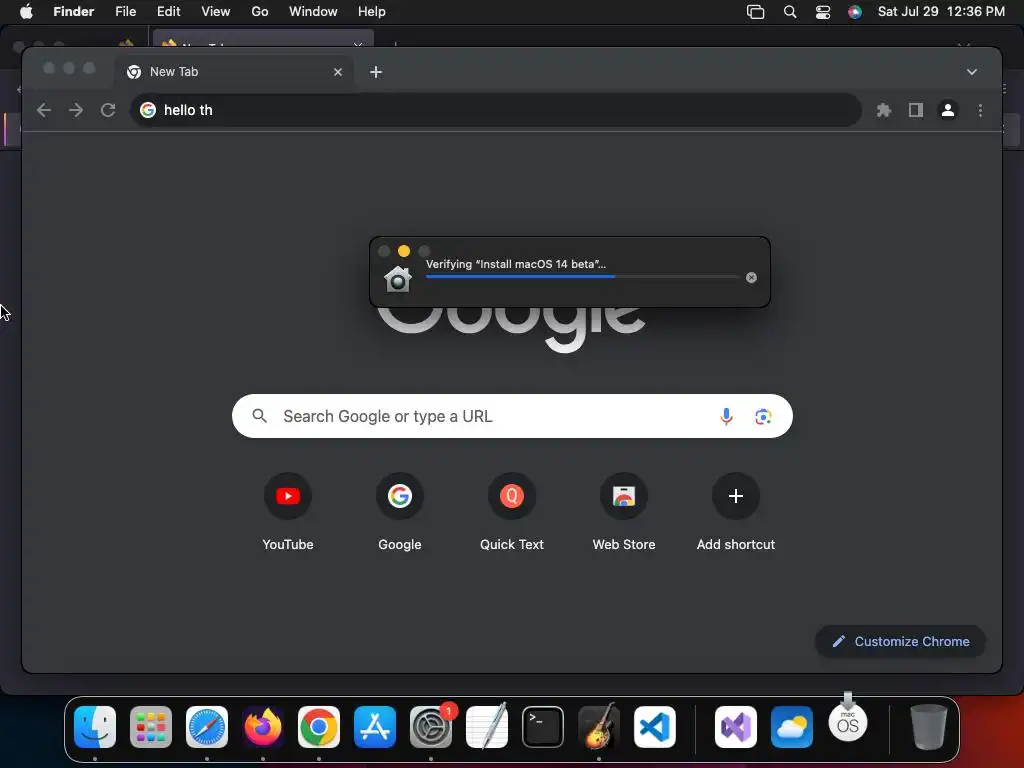This screenshot has height=768, width=1024.
Task: Open the Trash from the Dock
Action: click(x=928, y=726)
